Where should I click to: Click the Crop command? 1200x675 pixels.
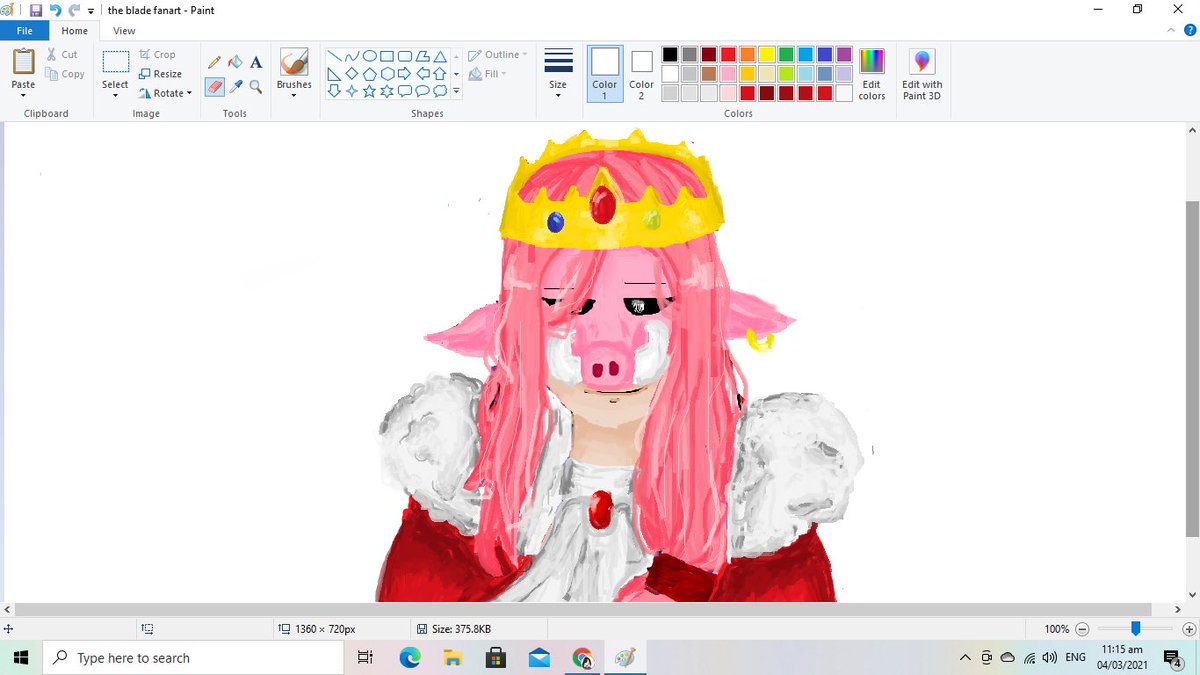pyautogui.click(x=157, y=55)
